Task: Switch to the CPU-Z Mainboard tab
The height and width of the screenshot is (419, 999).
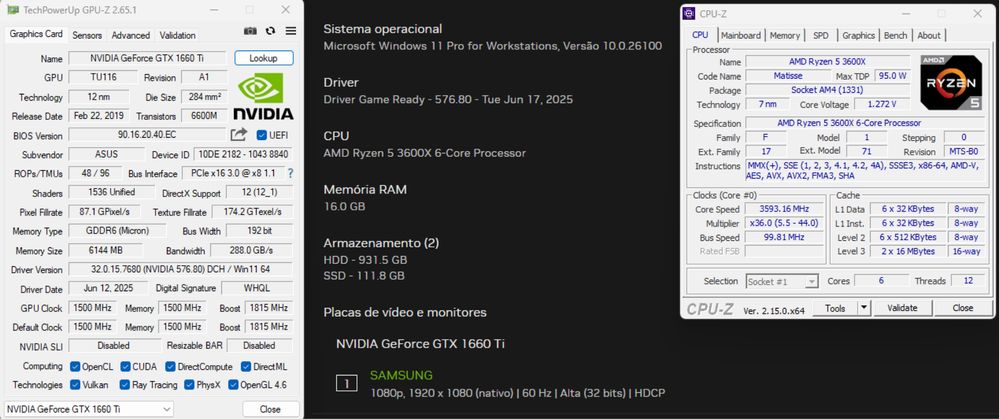Action: click(x=741, y=36)
